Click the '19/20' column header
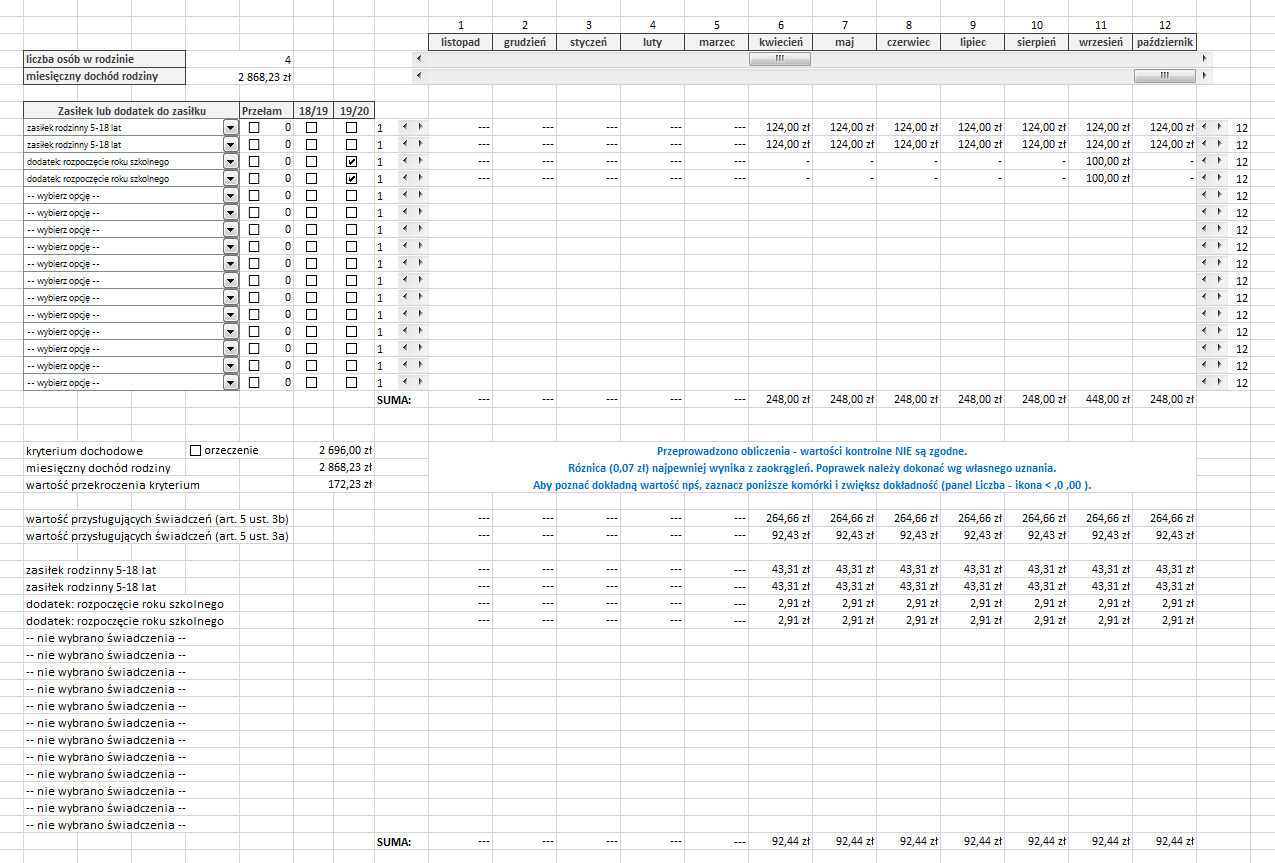 click(x=352, y=110)
